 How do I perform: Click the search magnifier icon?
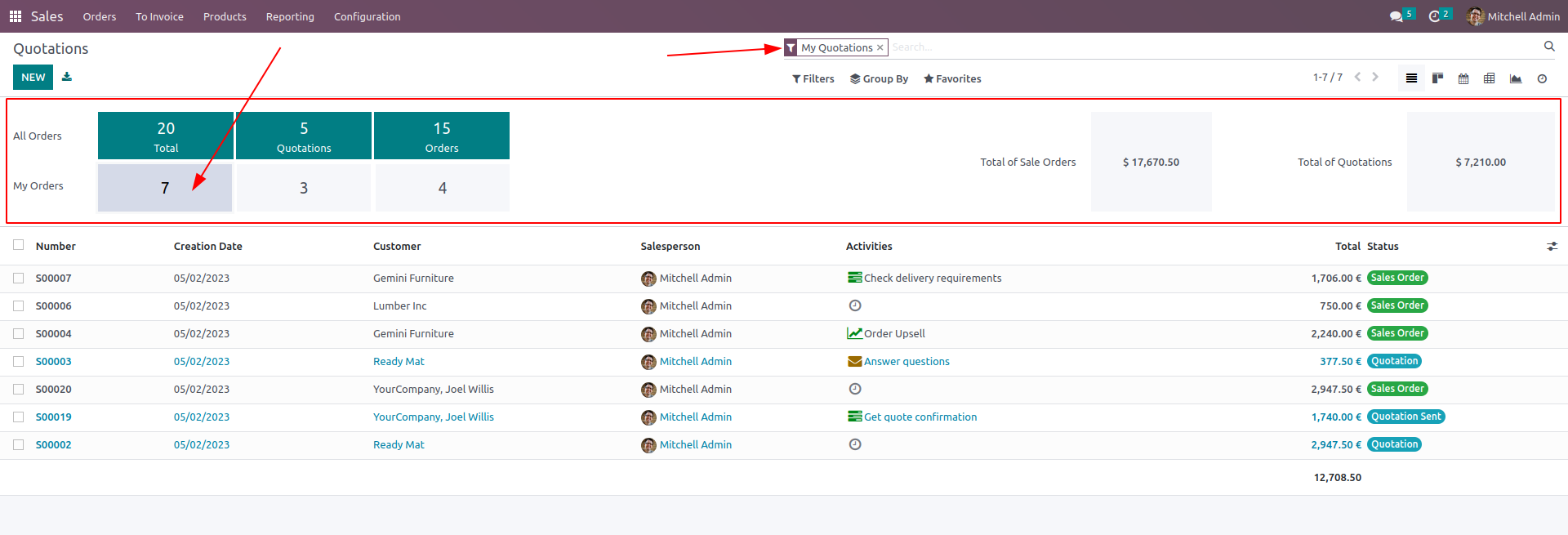pos(1549,47)
